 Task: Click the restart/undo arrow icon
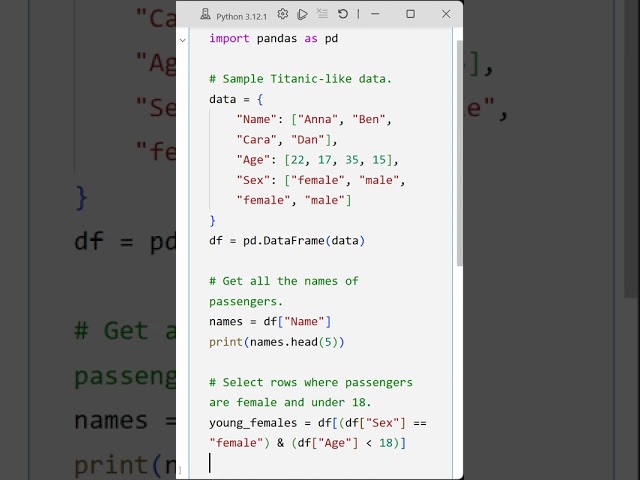click(343, 14)
